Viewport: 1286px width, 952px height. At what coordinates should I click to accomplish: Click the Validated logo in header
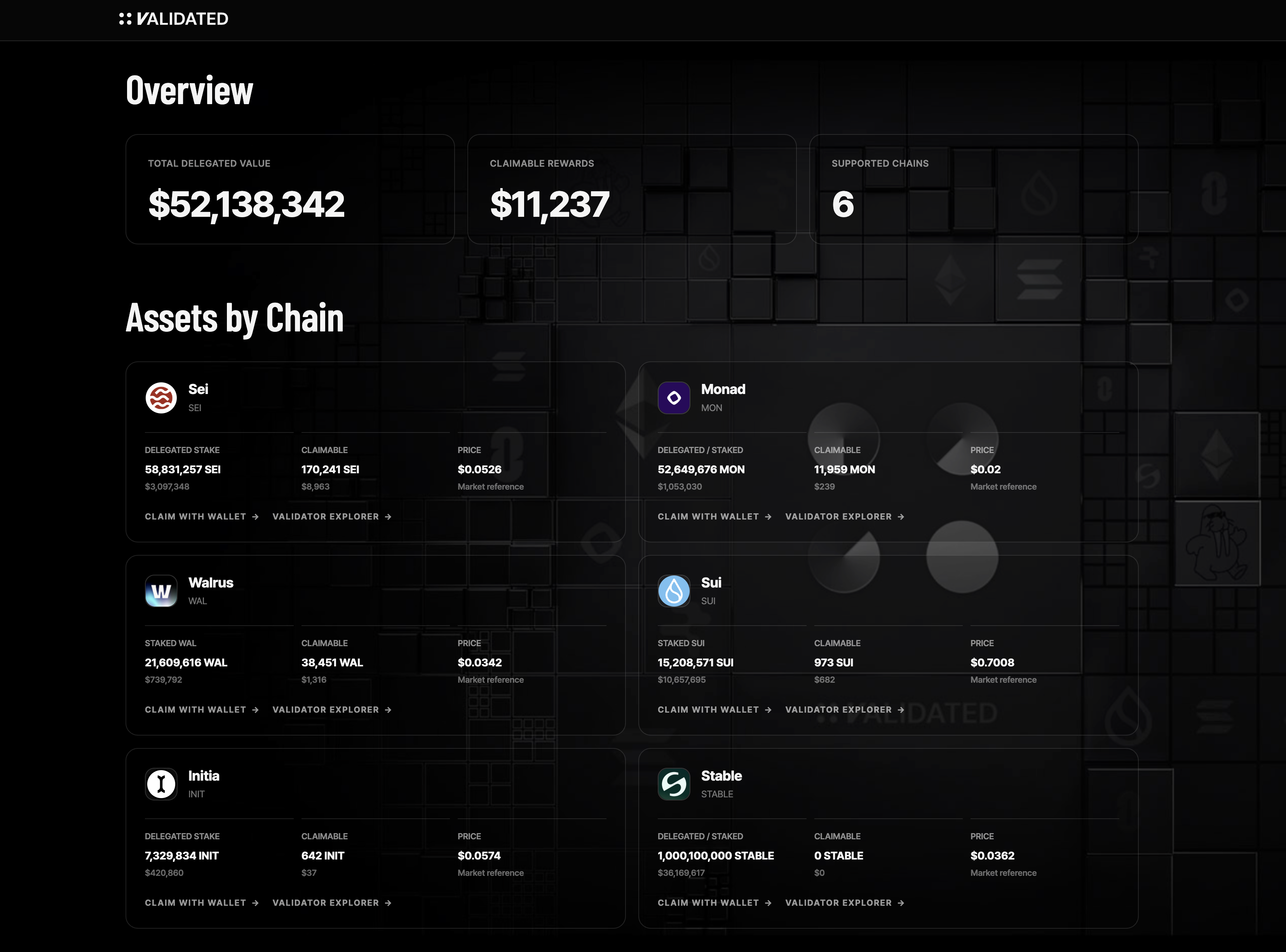point(173,19)
